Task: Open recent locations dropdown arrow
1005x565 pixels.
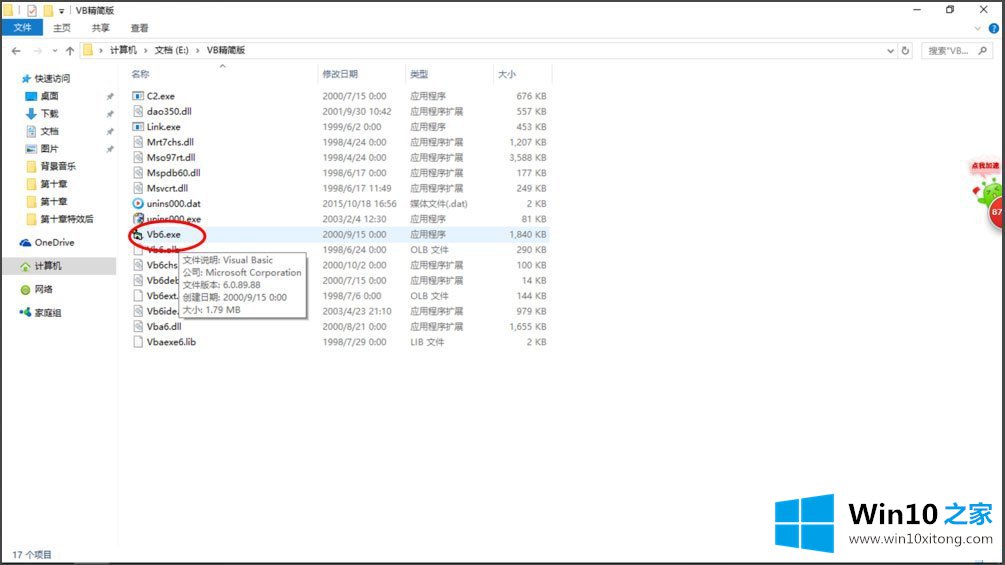Action: coord(54,51)
